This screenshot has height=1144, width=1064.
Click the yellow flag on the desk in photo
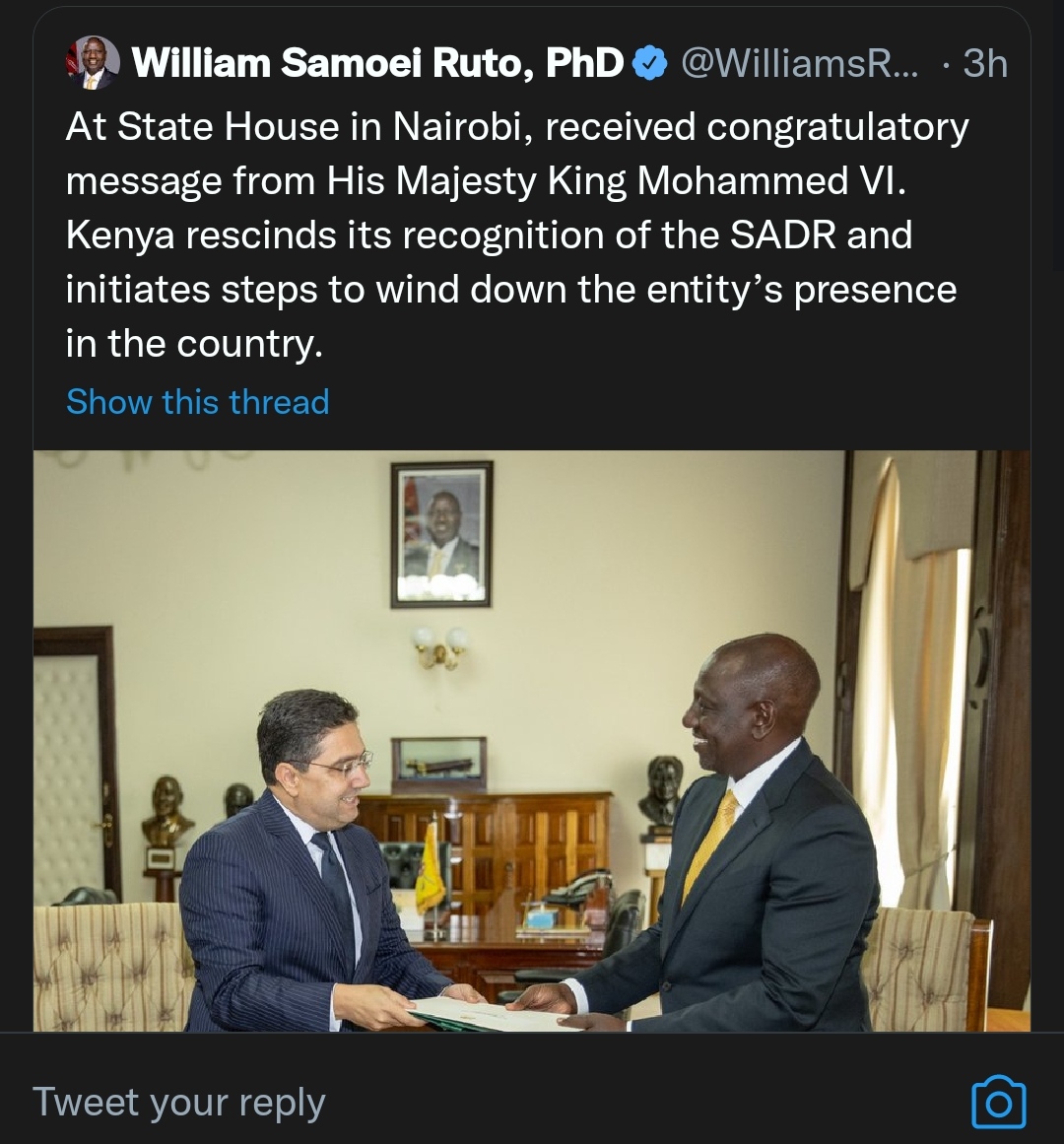(430, 869)
